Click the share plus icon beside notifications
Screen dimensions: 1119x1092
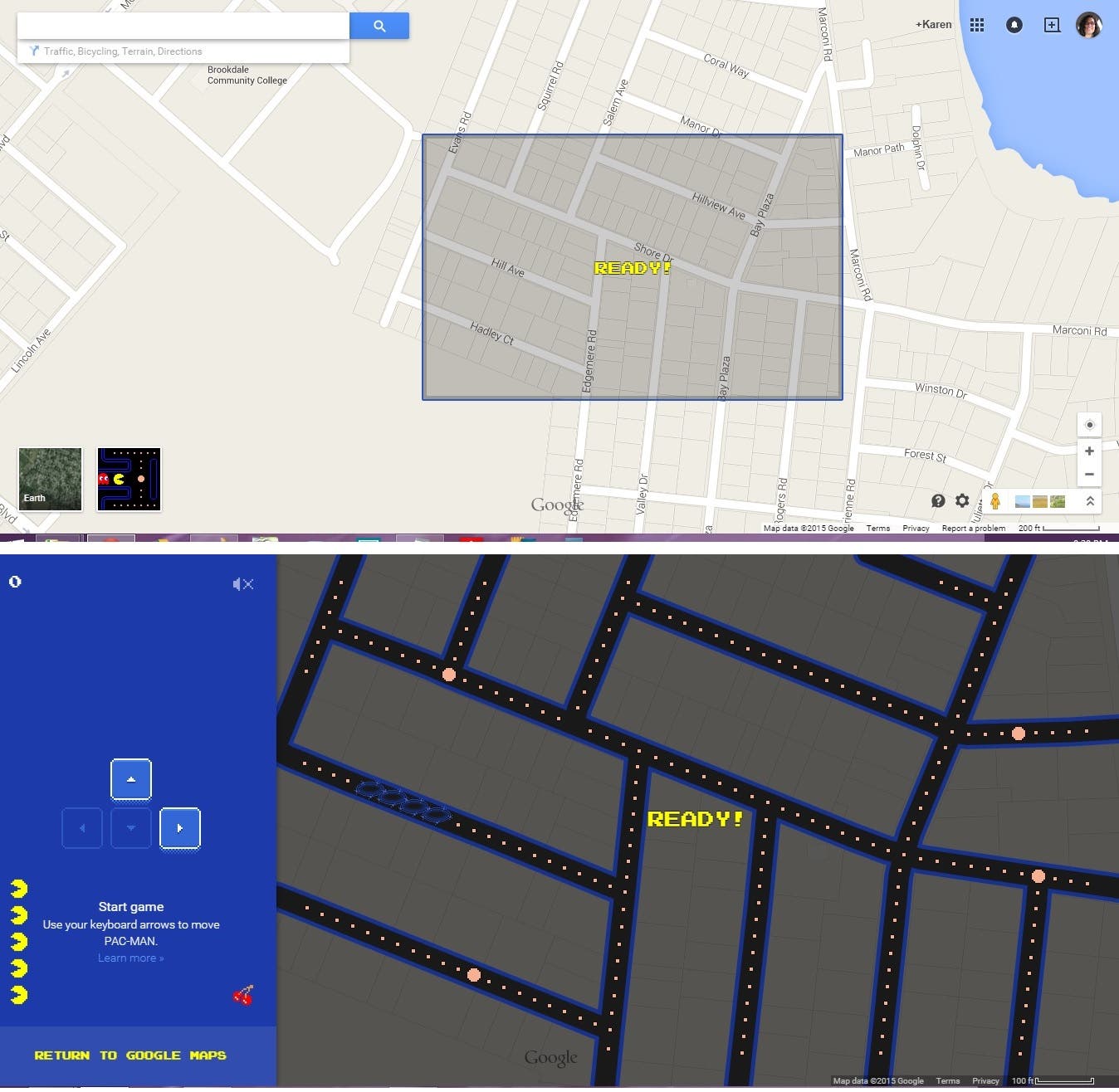coord(1052,25)
